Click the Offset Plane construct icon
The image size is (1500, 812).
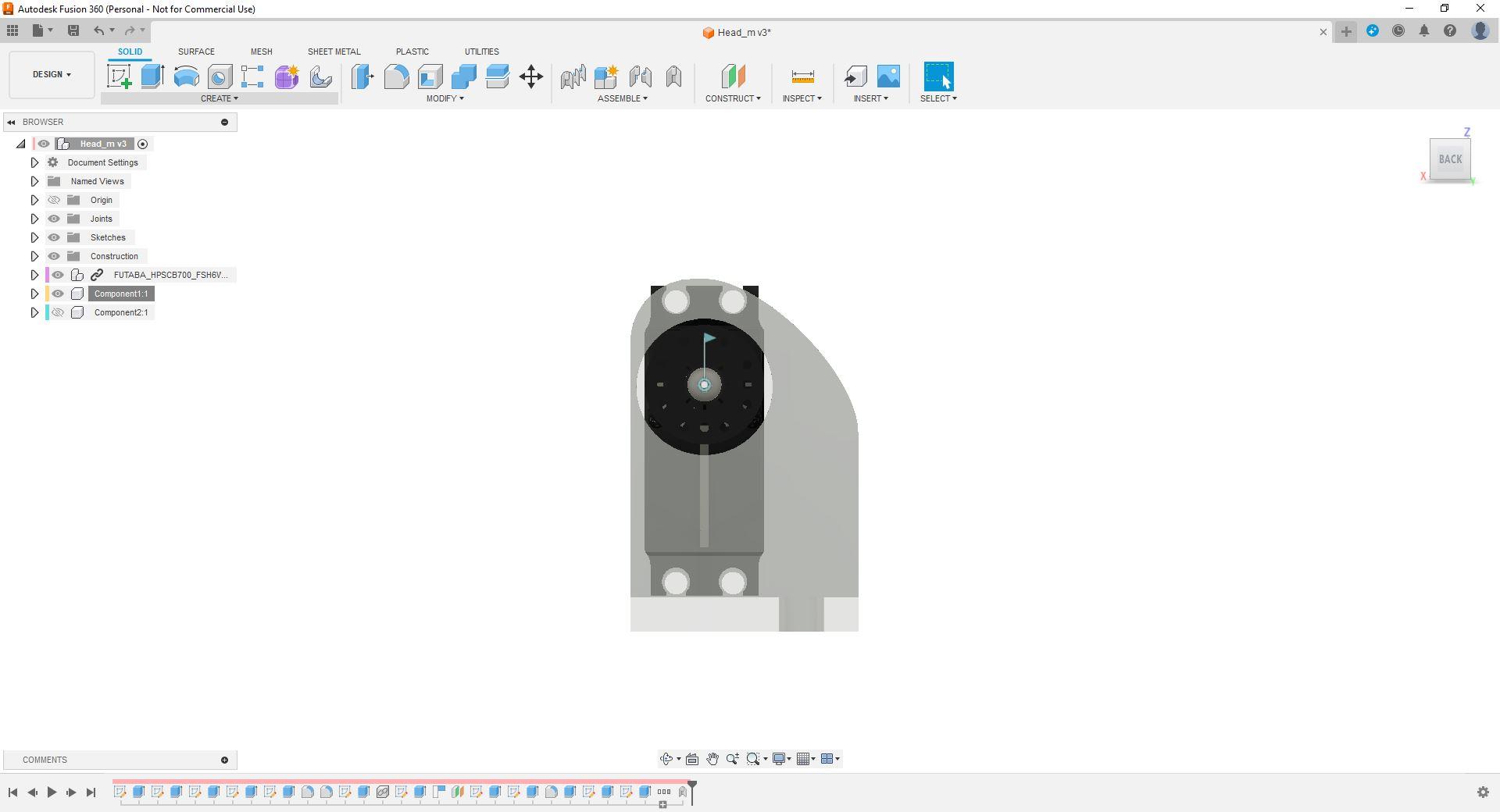[733, 77]
